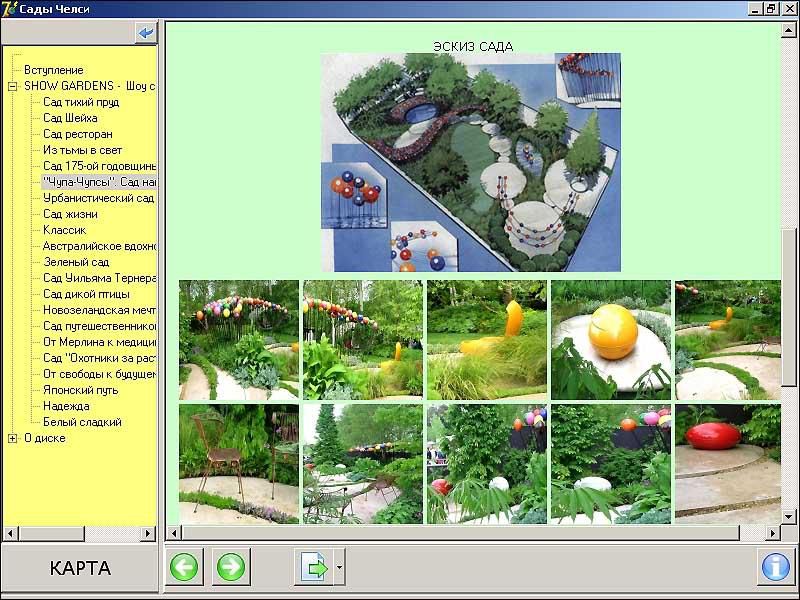Click the green forward arrow button
The width and height of the screenshot is (800, 600).
pyautogui.click(x=231, y=567)
